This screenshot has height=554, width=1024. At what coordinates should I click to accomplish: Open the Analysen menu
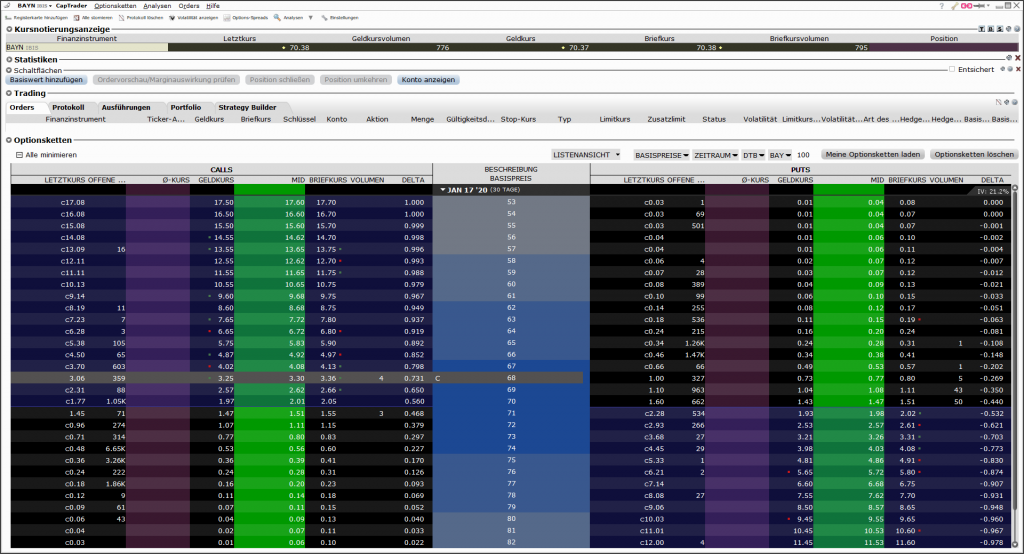[x=157, y=6]
